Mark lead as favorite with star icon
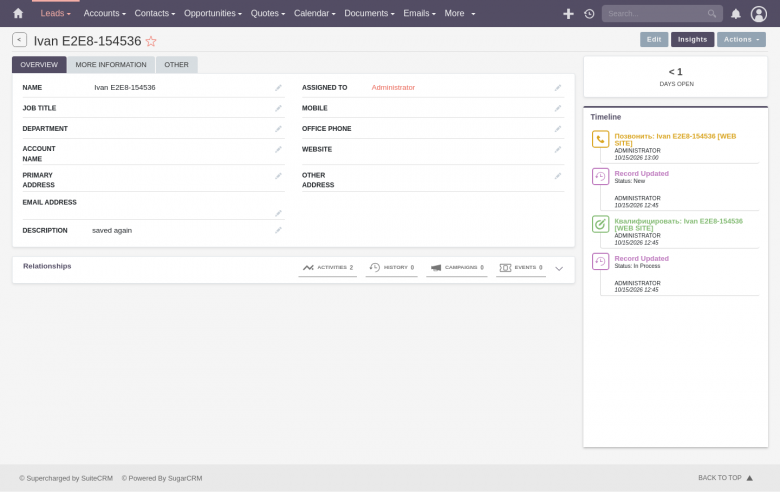Viewport: 780px width, 492px height. click(x=151, y=41)
